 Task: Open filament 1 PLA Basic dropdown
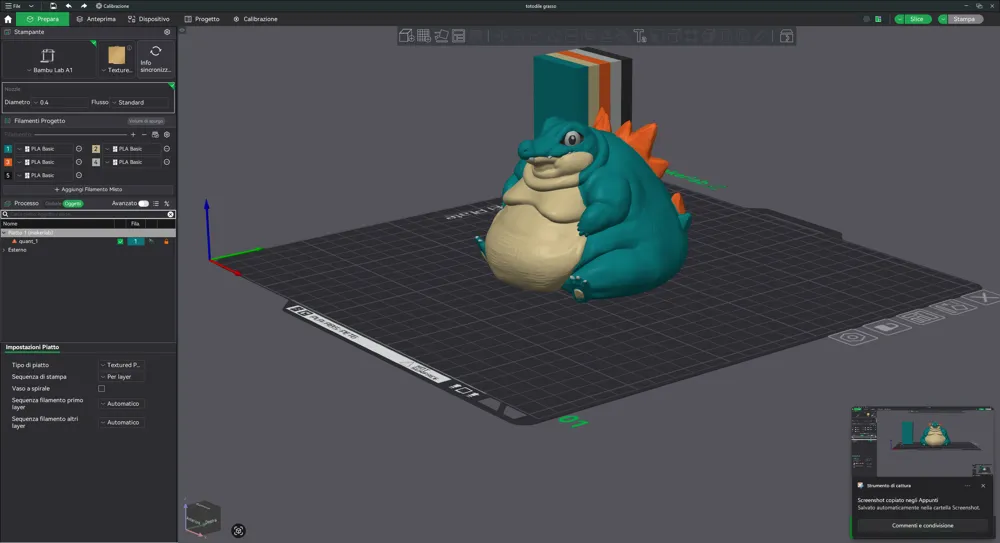click(x=44, y=149)
